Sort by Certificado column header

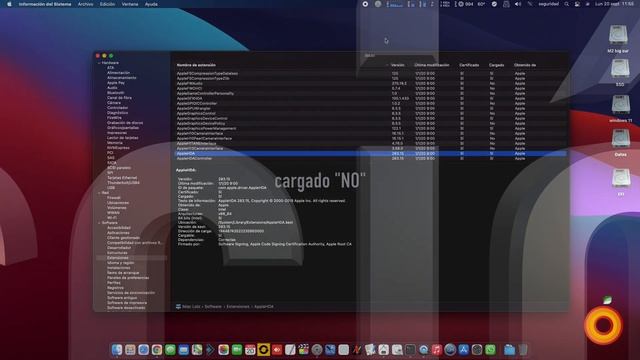pyautogui.click(x=469, y=65)
